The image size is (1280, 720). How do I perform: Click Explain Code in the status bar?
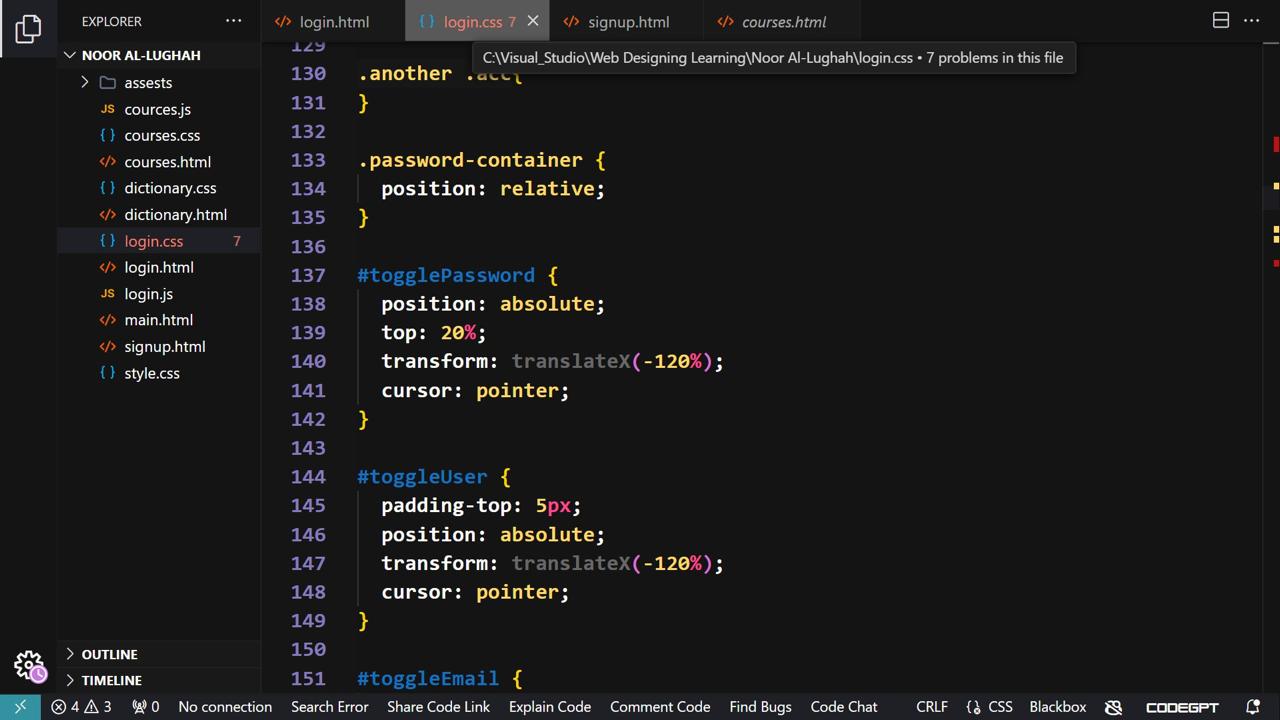[550, 706]
